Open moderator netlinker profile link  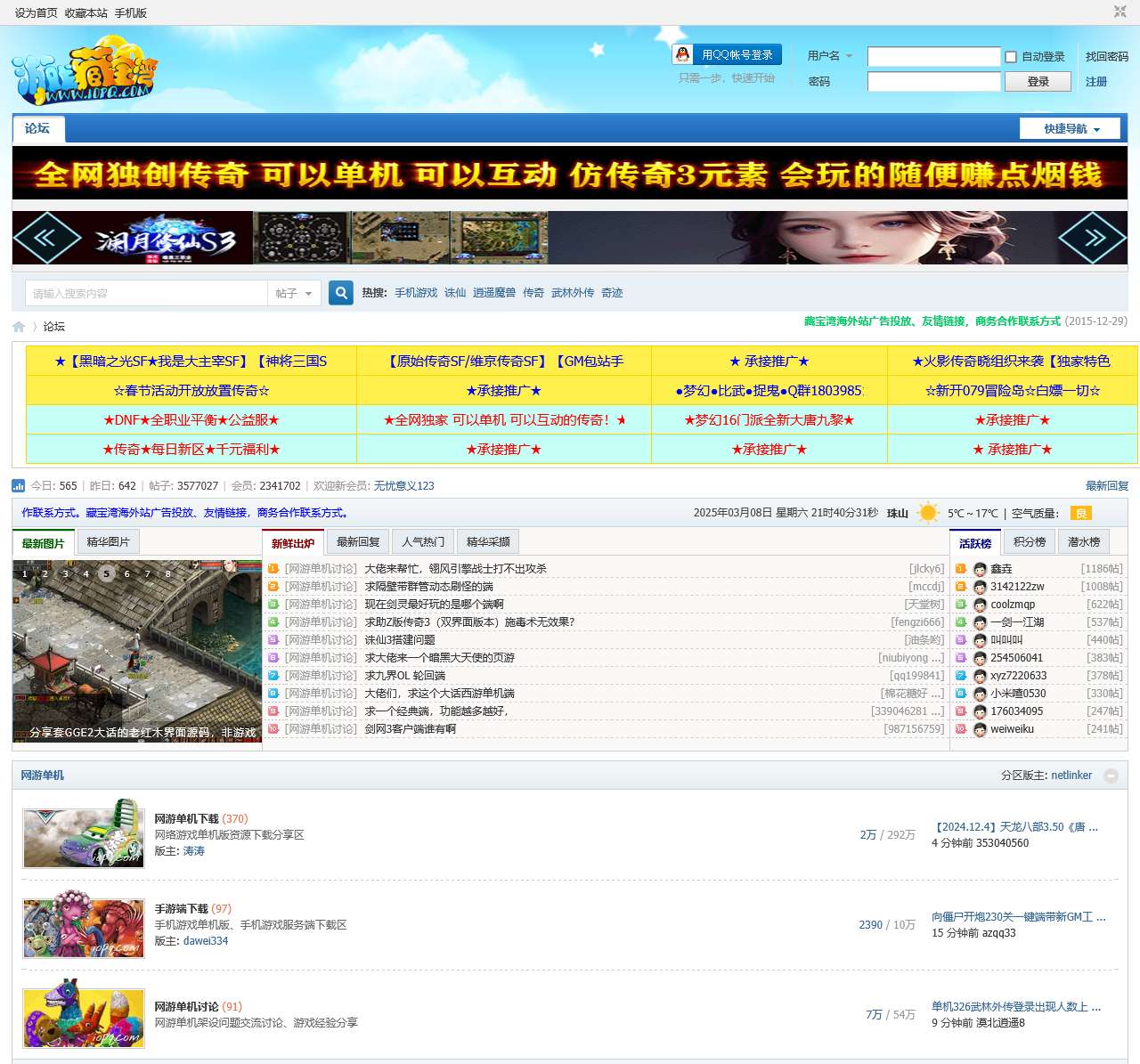coord(1071,776)
